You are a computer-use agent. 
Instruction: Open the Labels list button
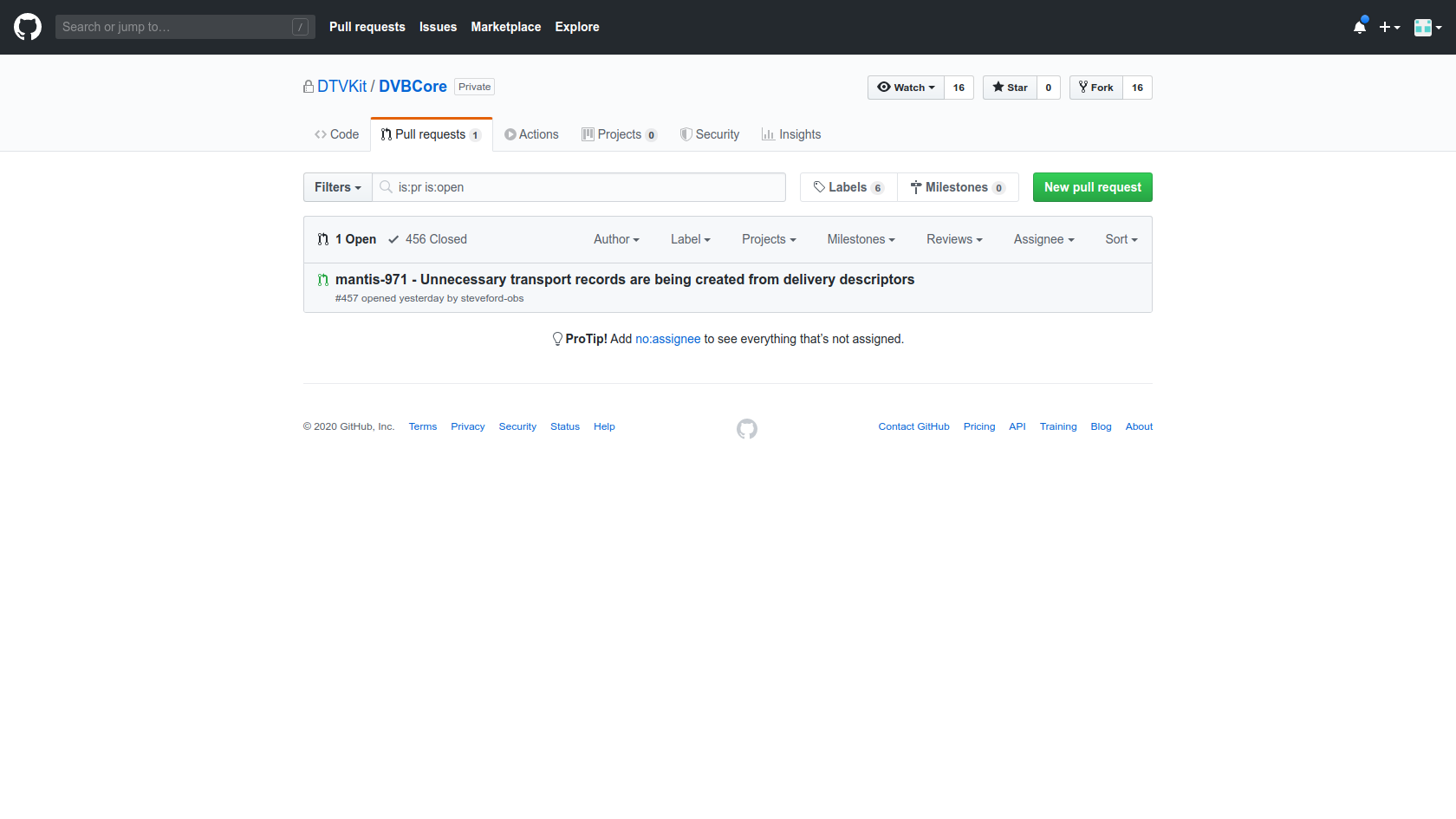pos(848,187)
